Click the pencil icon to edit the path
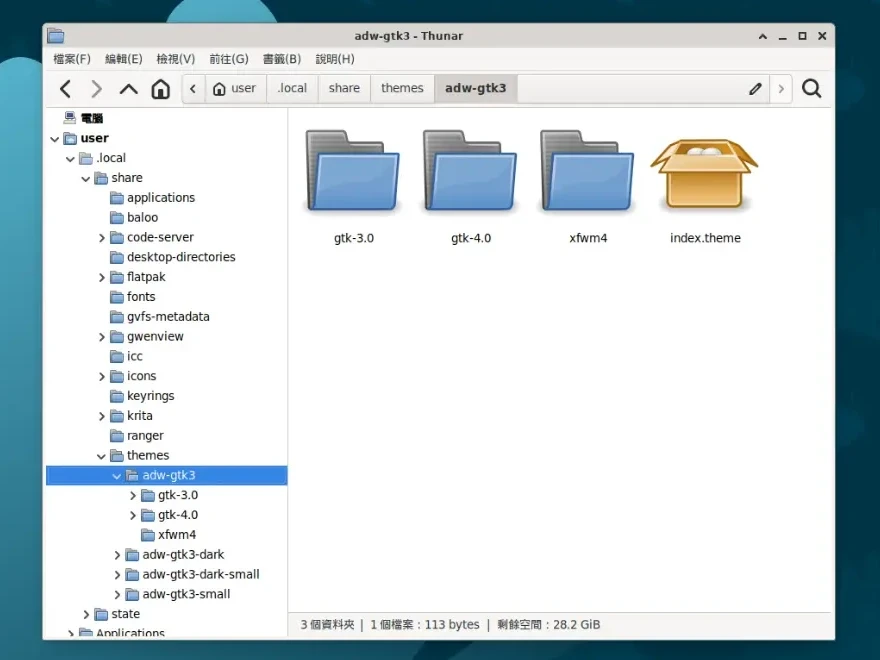 click(x=755, y=88)
